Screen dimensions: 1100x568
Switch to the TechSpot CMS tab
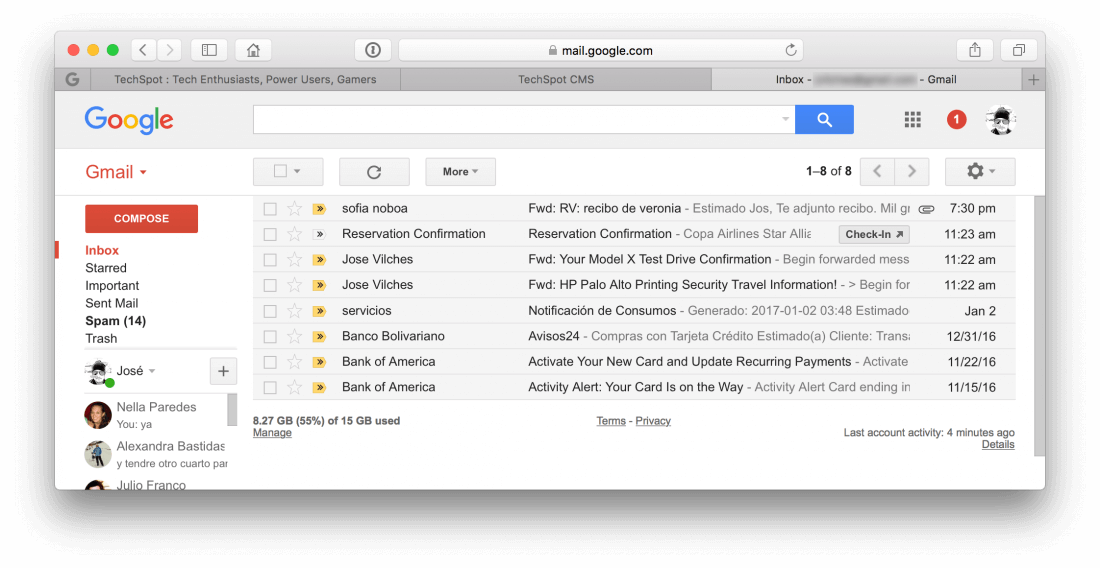click(556, 79)
